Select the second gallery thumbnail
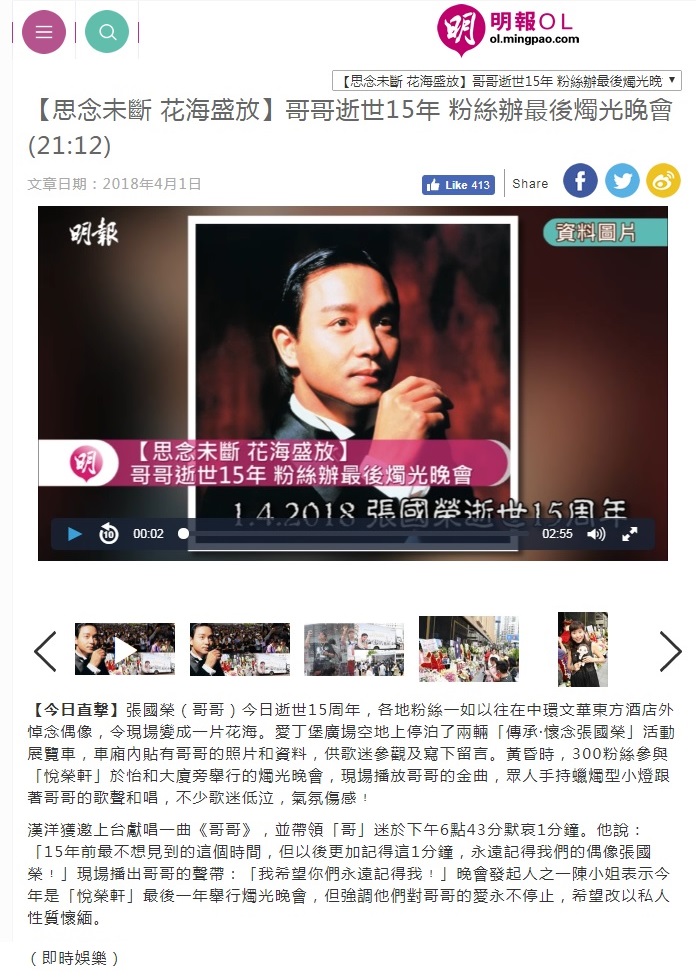The height and width of the screenshot is (980, 696). [x=240, y=649]
